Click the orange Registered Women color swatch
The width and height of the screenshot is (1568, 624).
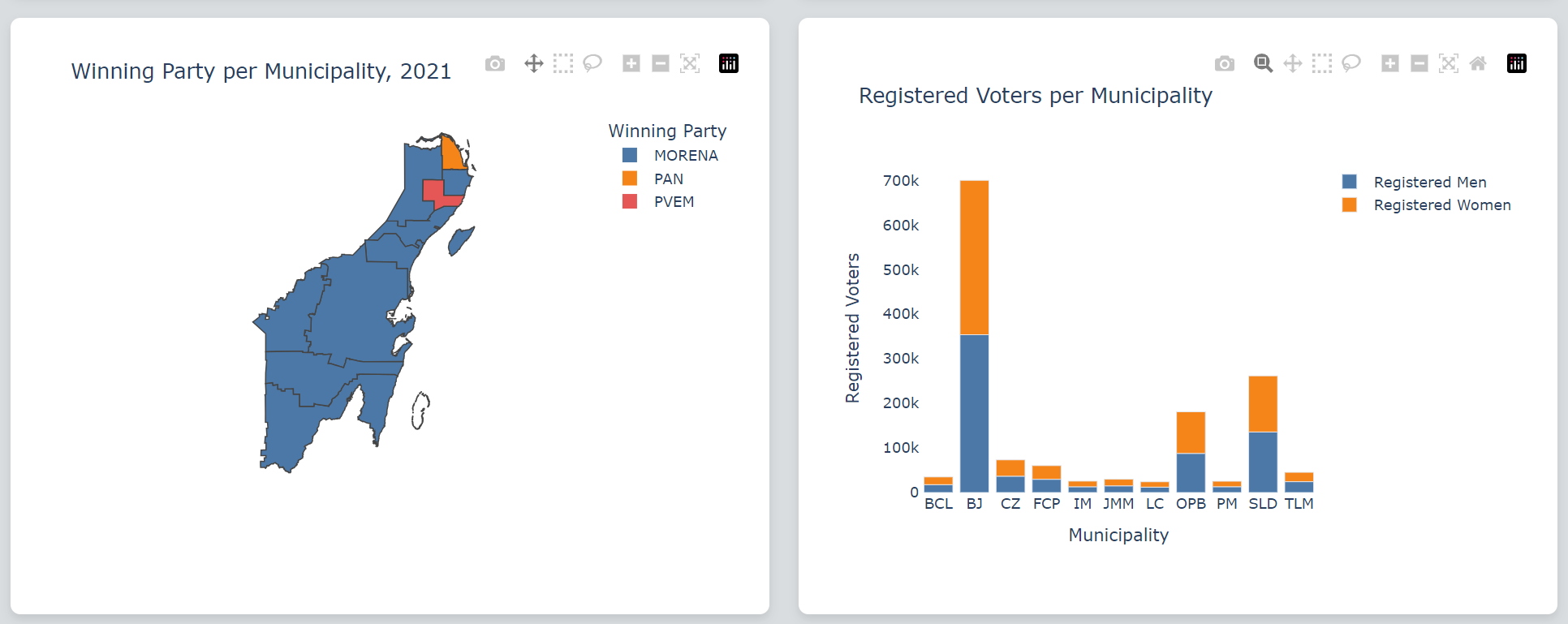1350,204
